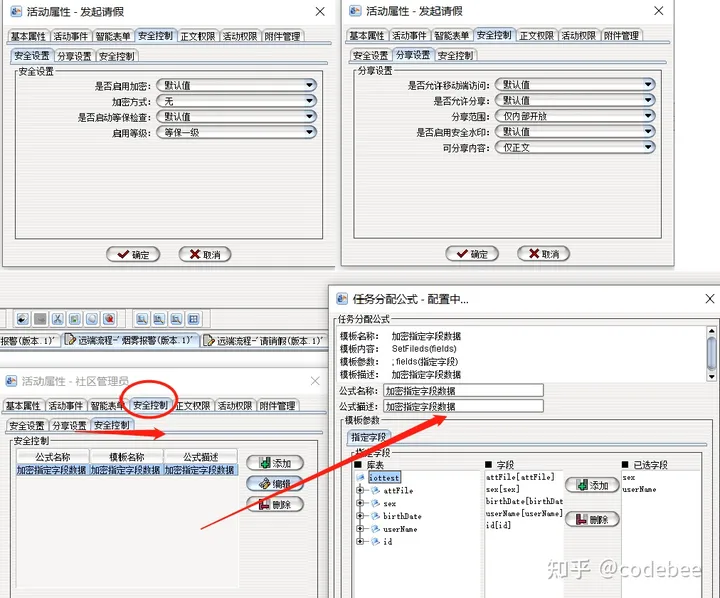Click the red delete icon in toolbar

109,319
